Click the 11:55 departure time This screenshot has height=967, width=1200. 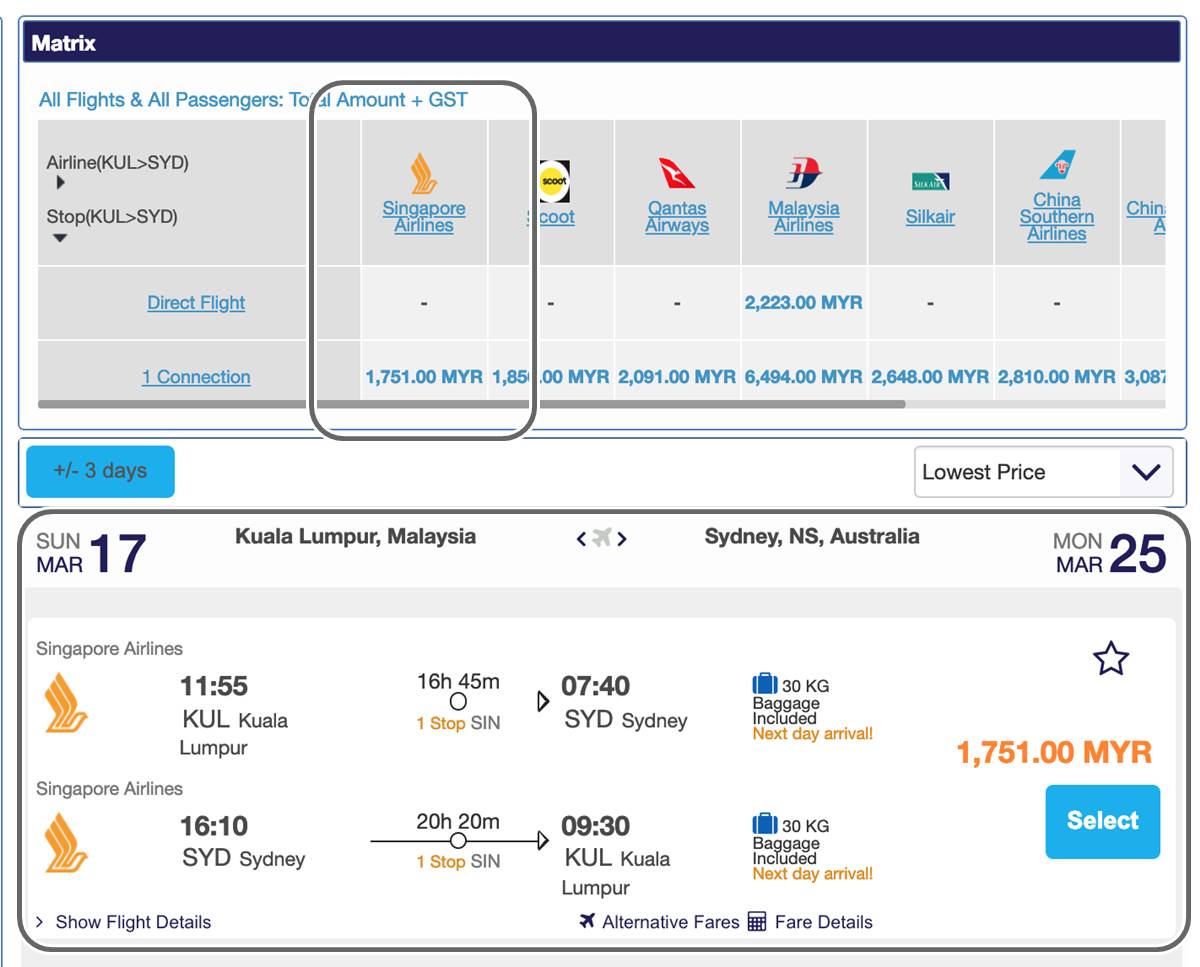(x=214, y=687)
